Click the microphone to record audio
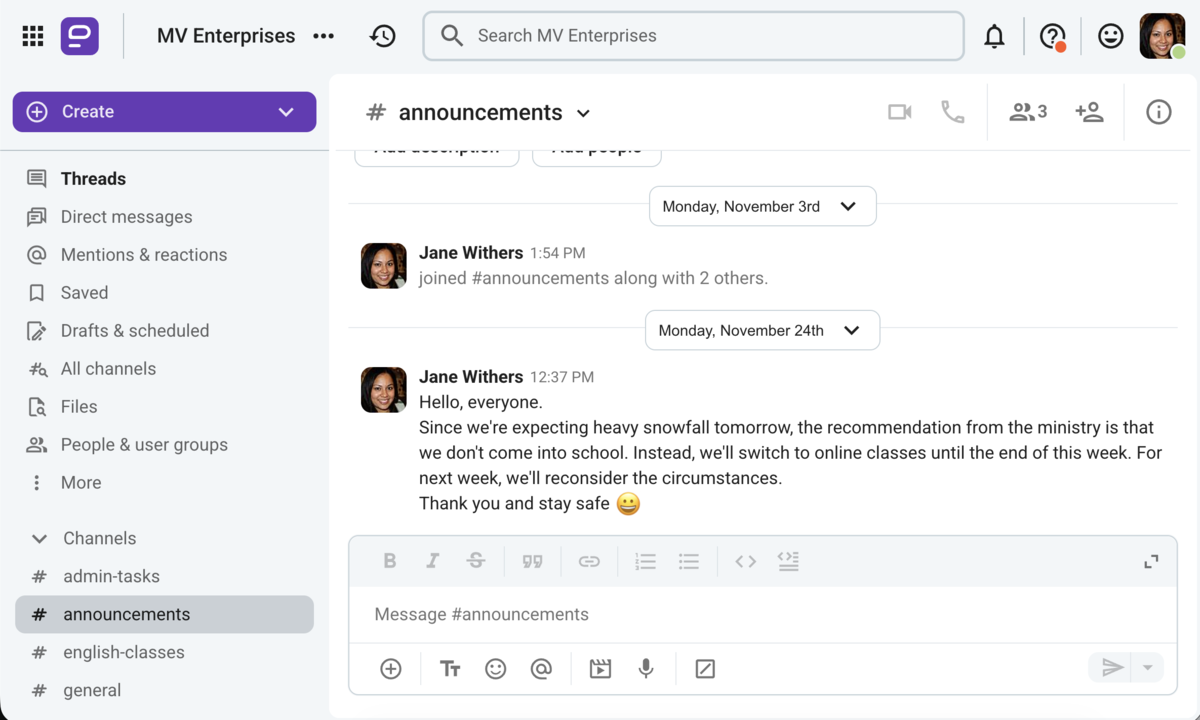The image size is (1200, 720). (x=646, y=669)
